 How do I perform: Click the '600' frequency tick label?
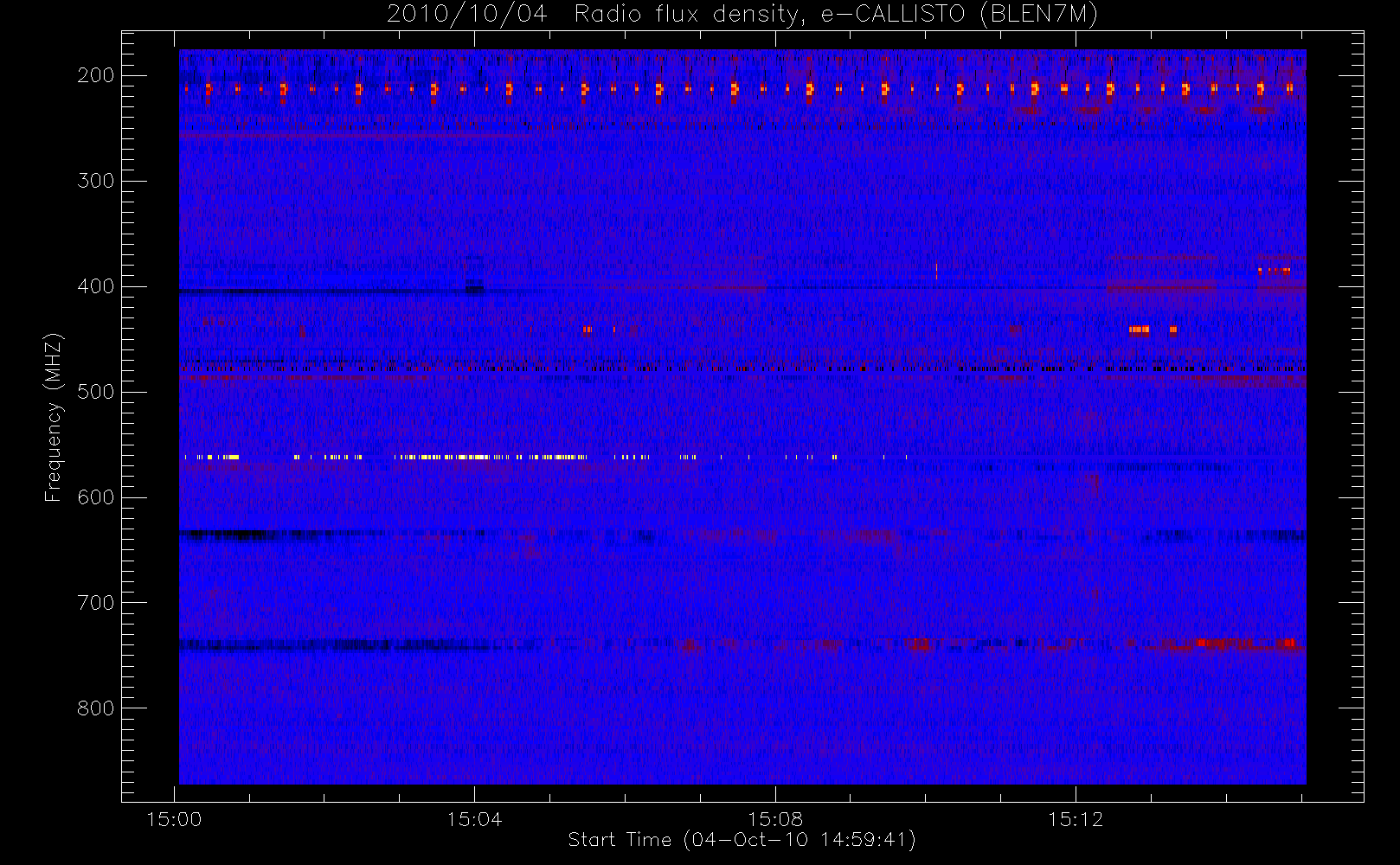(x=95, y=497)
